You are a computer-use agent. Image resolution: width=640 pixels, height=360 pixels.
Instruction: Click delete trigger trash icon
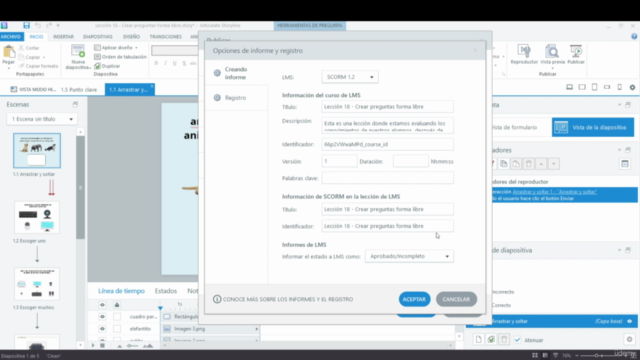point(529,164)
